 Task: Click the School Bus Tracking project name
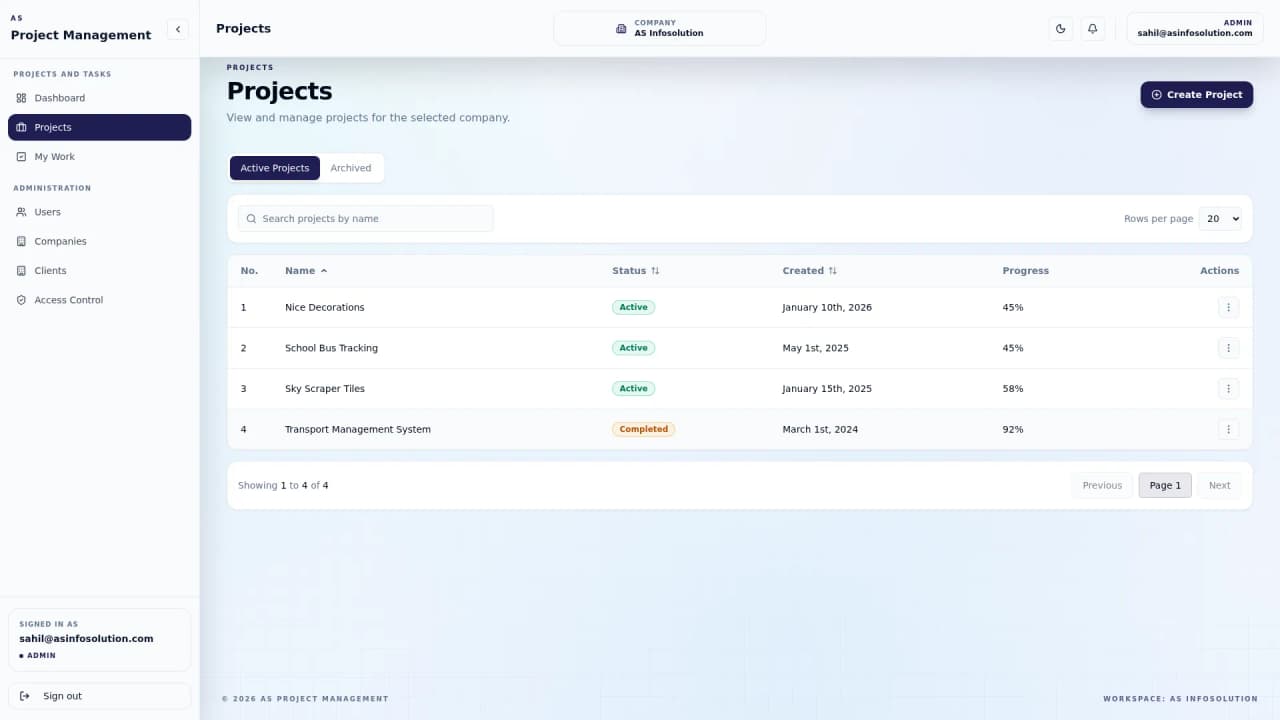tap(331, 348)
